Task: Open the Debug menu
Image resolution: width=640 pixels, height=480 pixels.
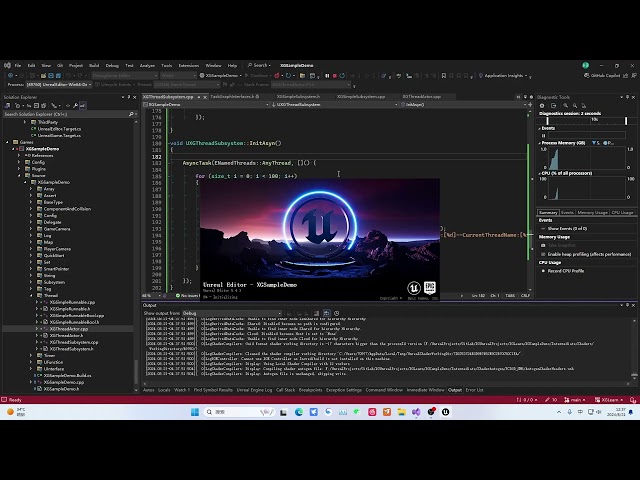Action: [x=112, y=65]
